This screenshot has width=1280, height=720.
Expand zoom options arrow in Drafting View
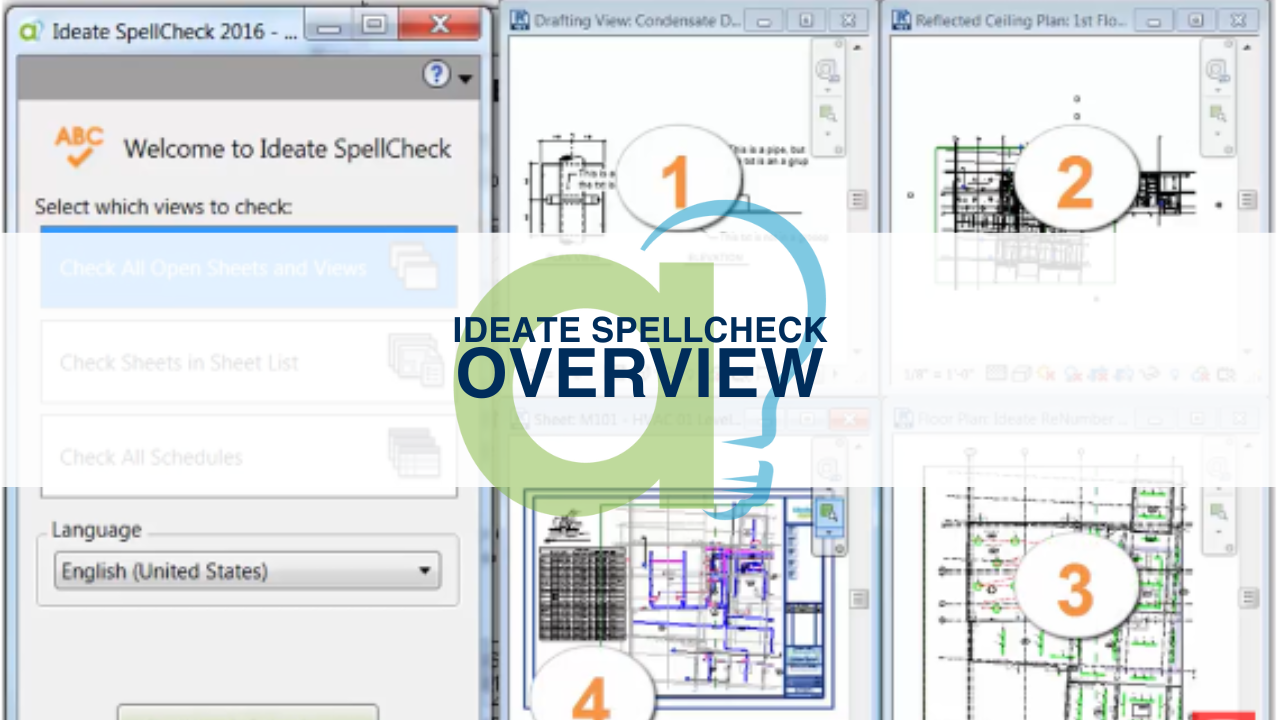tap(827, 132)
